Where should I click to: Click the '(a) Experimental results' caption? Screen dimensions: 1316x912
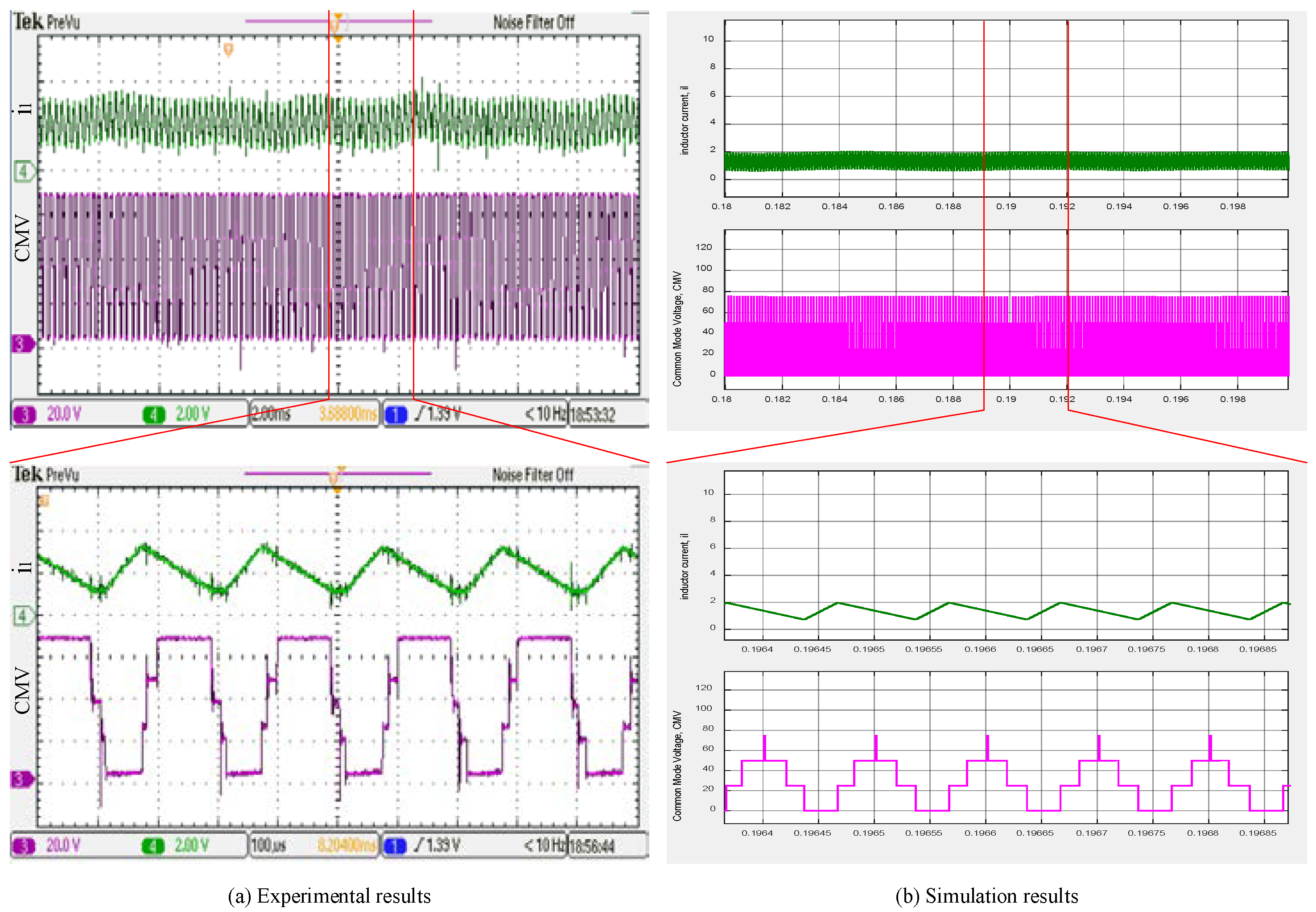coord(329,895)
